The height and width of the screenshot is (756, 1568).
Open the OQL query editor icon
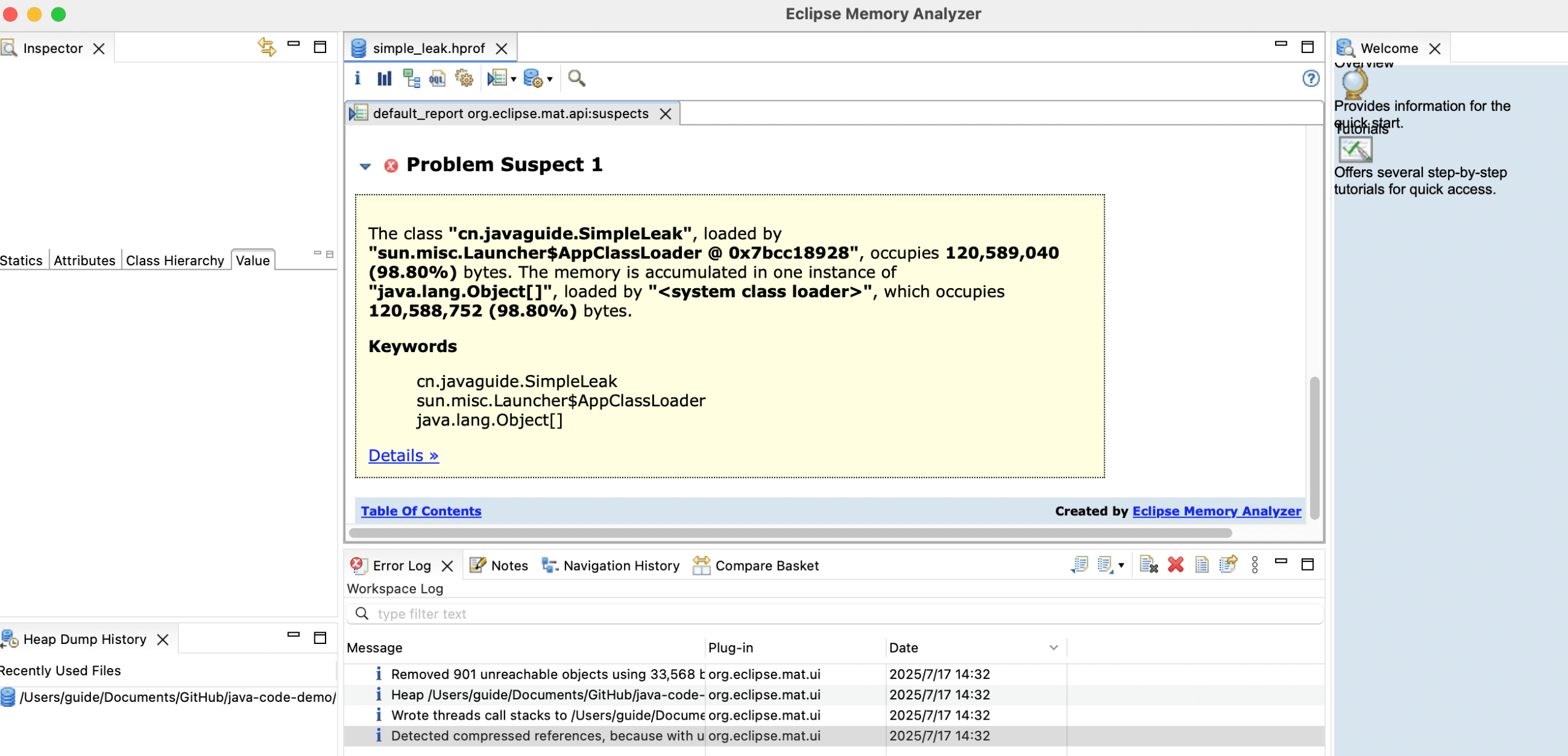coord(438,78)
